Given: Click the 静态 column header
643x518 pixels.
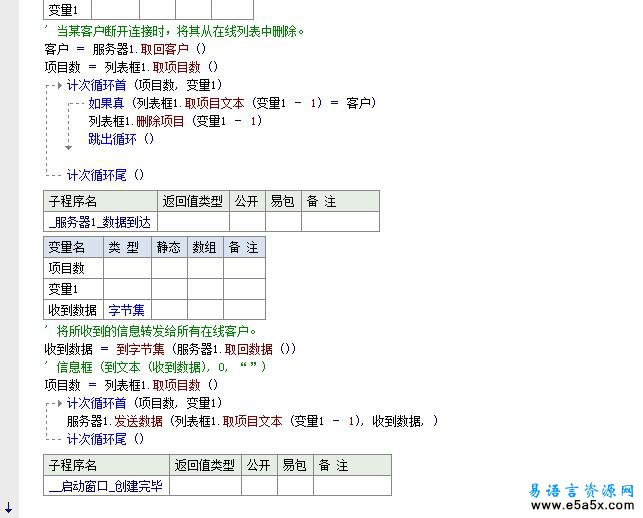Looking at the screenshot, I should tap(169, 247).
